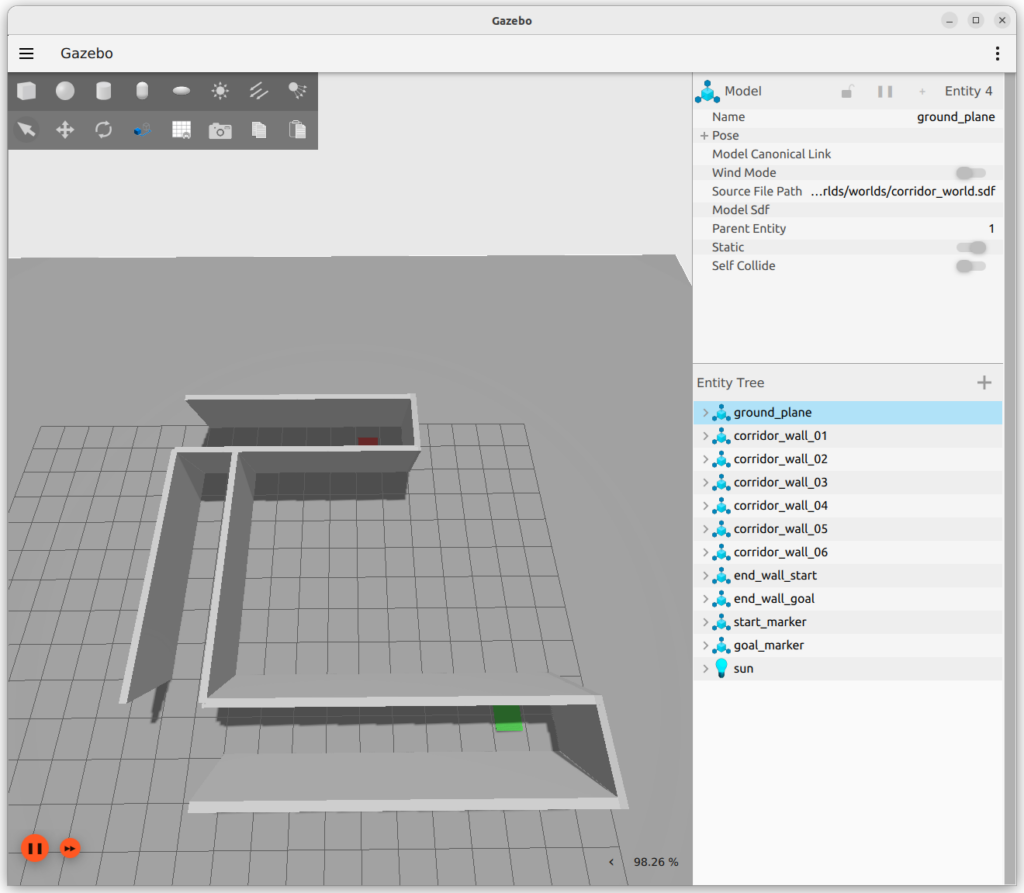The height and width of the screenshot is (893, 1024).
Task: Select corridor_wall_05 in Entity Tree
Action: click(848, 529)
